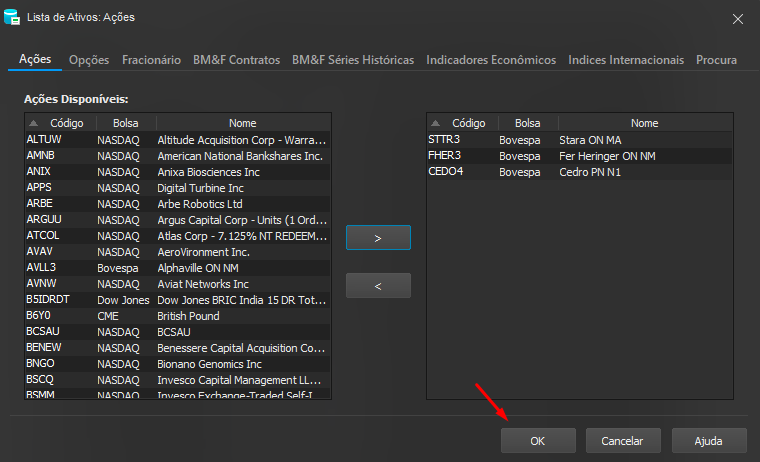
Task: Sort selected list by Bolsa column
Action: point(528,123)
